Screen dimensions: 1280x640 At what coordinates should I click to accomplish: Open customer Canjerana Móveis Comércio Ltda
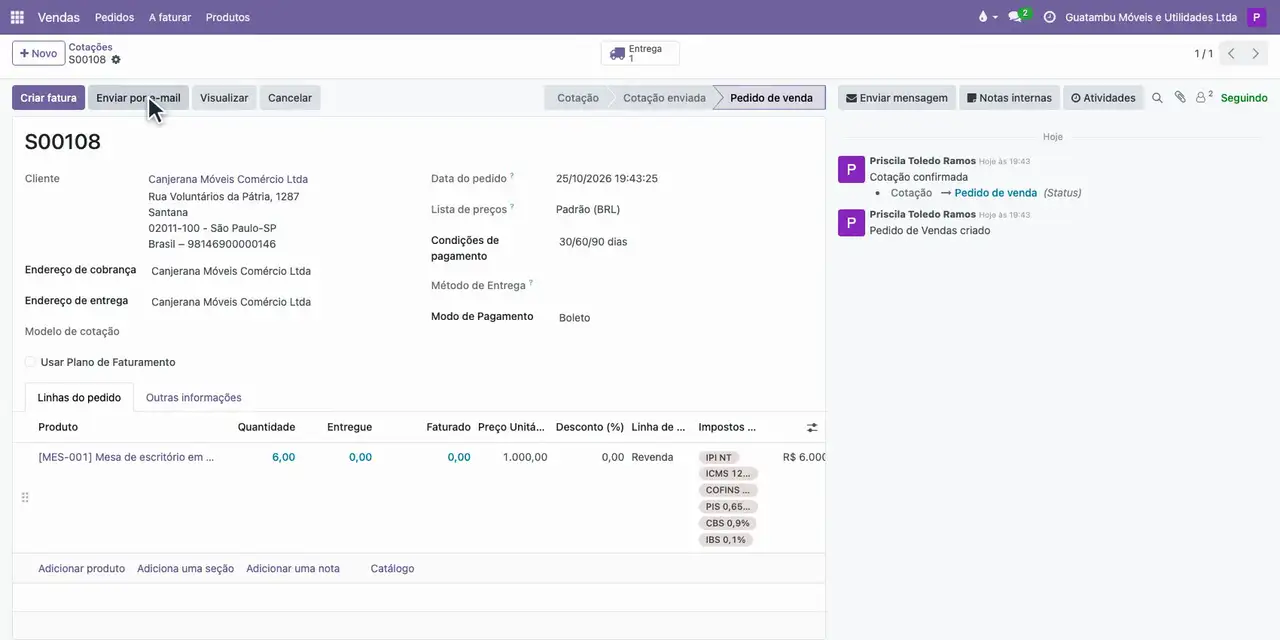click(228, 179)
